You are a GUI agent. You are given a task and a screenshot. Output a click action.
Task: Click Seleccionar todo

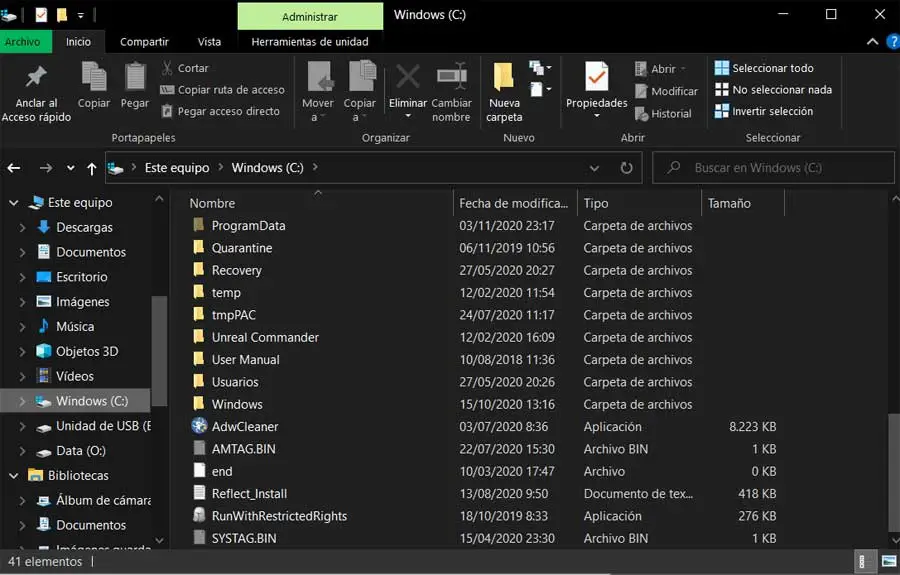tap(764, 68)
